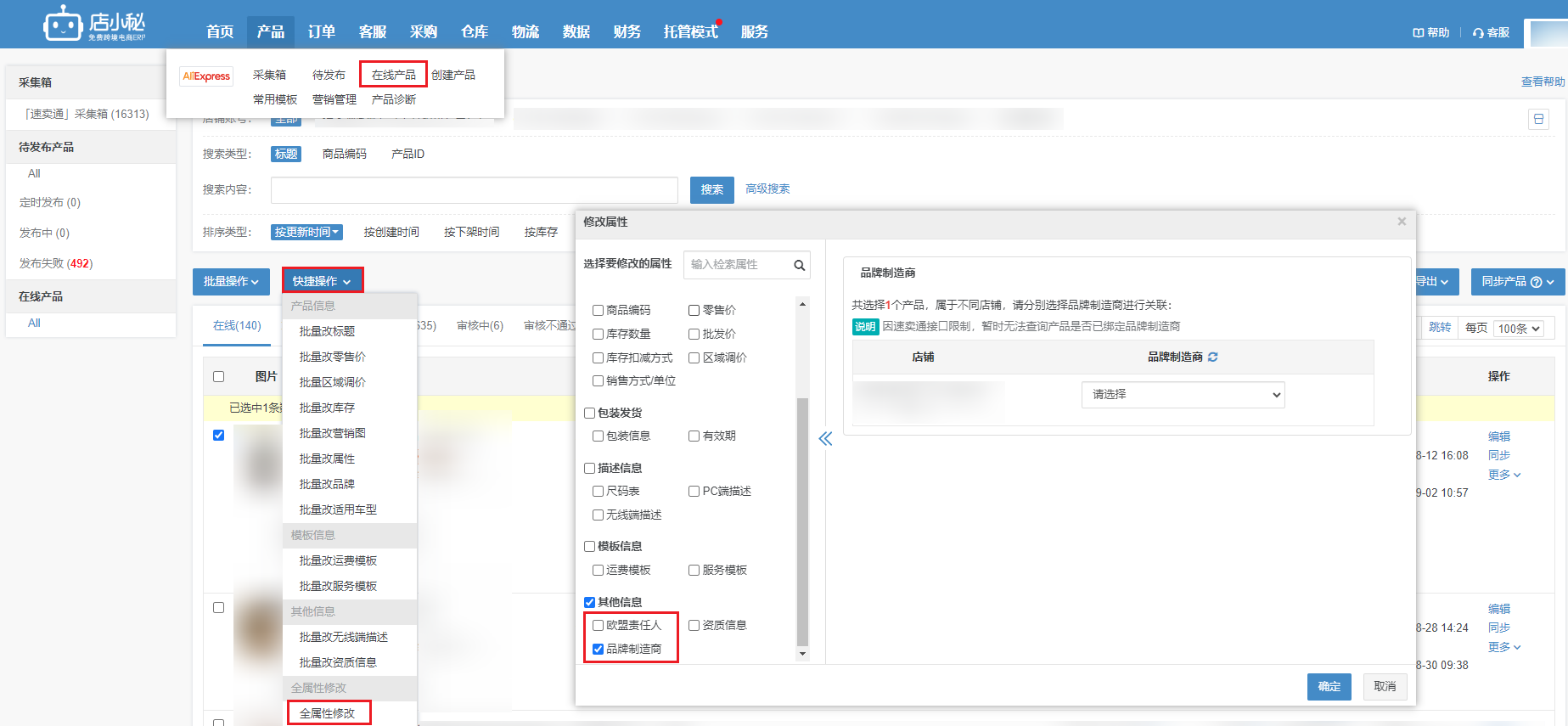This screenshot has height=726, width=1568.
Task: Switch to the 在线(140) tab
Action: click(x=237, y=326)
